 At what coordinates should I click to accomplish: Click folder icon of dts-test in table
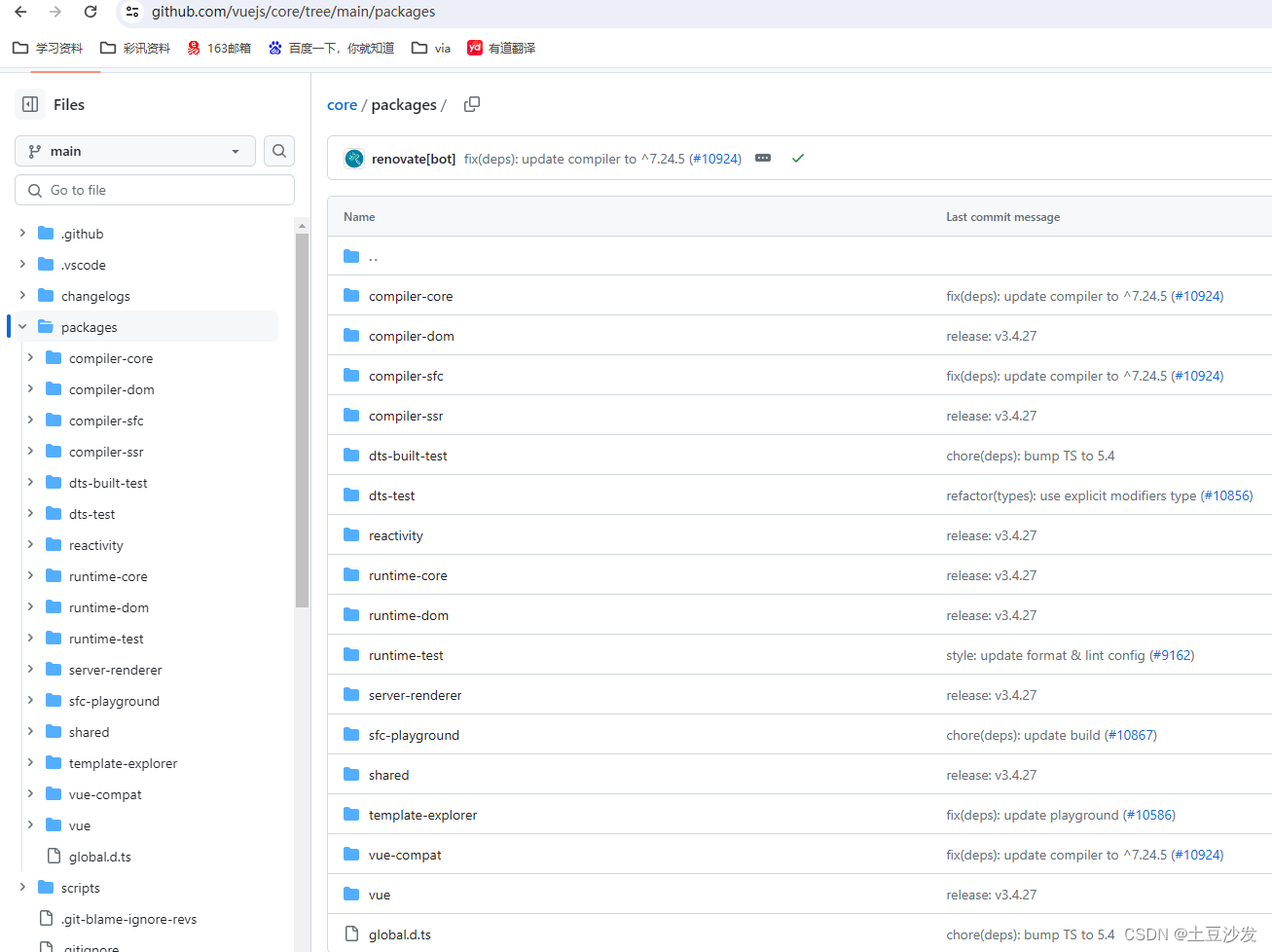(351, 495)
